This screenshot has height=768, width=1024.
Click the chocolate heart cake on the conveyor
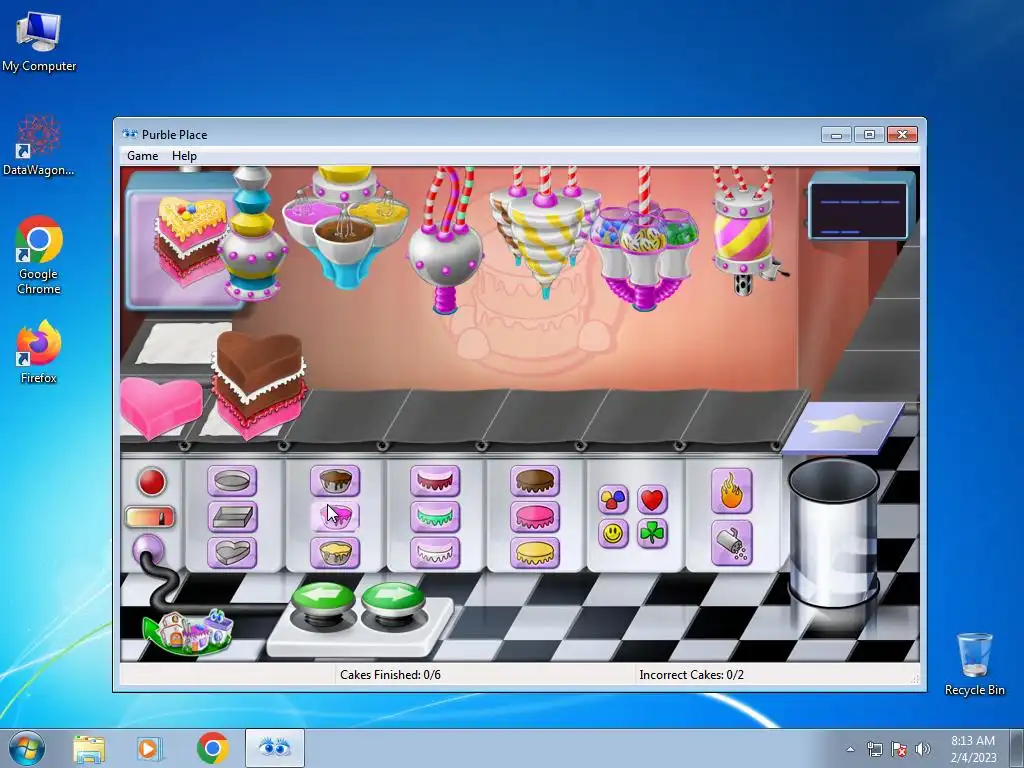259,384
